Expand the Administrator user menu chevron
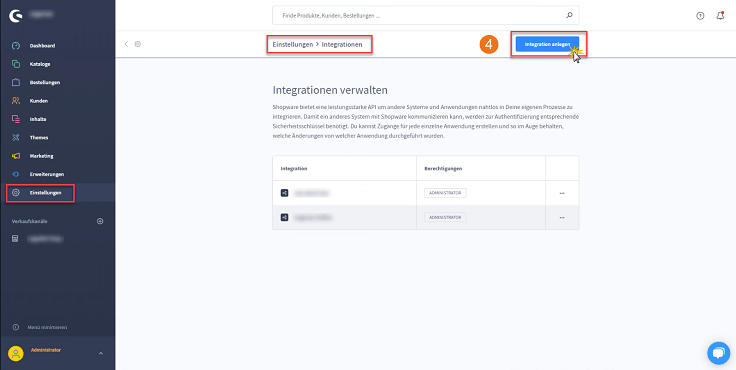 pyautogui.click(x=100, y=353)
